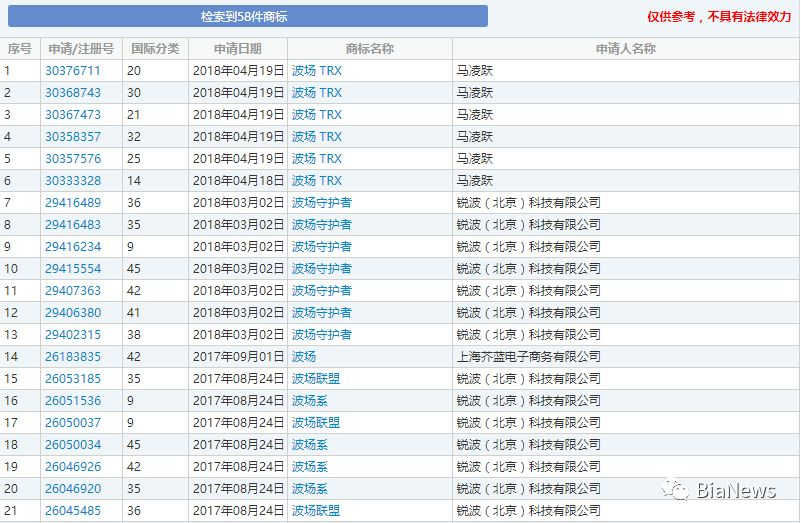Open registration number 26053185
The width and height of the screenshot is (801, 523).
pos(73,378)
